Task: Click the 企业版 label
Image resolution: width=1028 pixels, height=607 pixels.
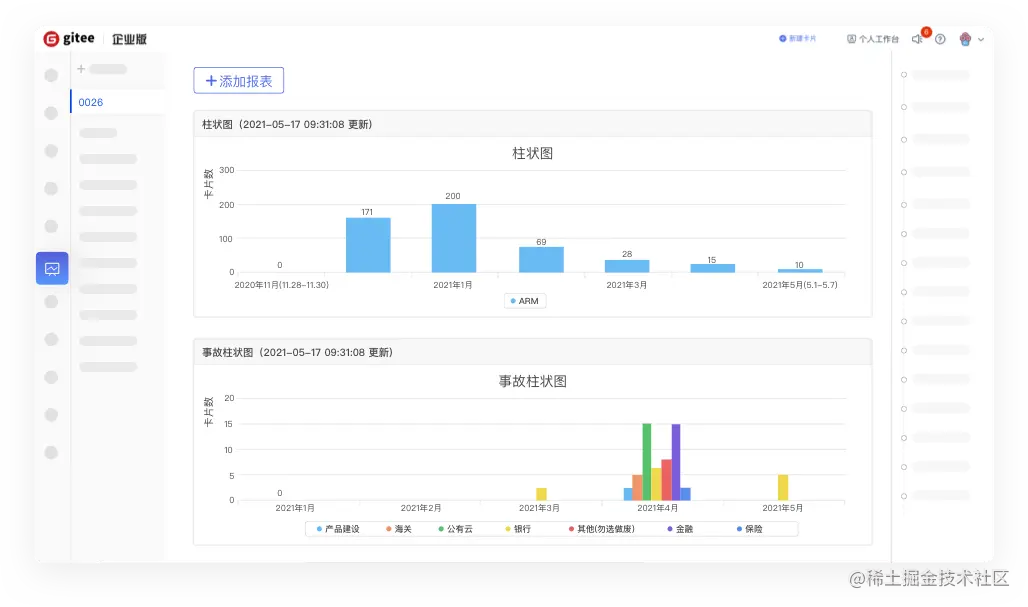Action: [129, 39]
